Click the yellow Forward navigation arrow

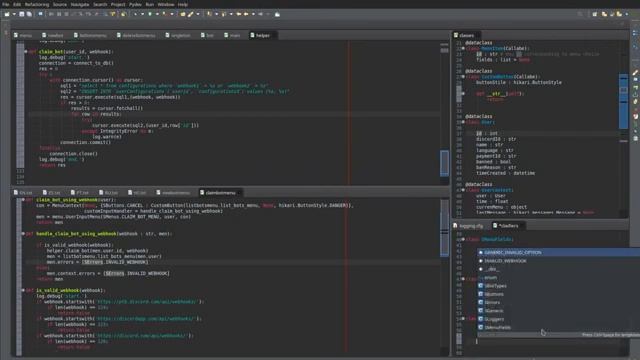(246, 14)
